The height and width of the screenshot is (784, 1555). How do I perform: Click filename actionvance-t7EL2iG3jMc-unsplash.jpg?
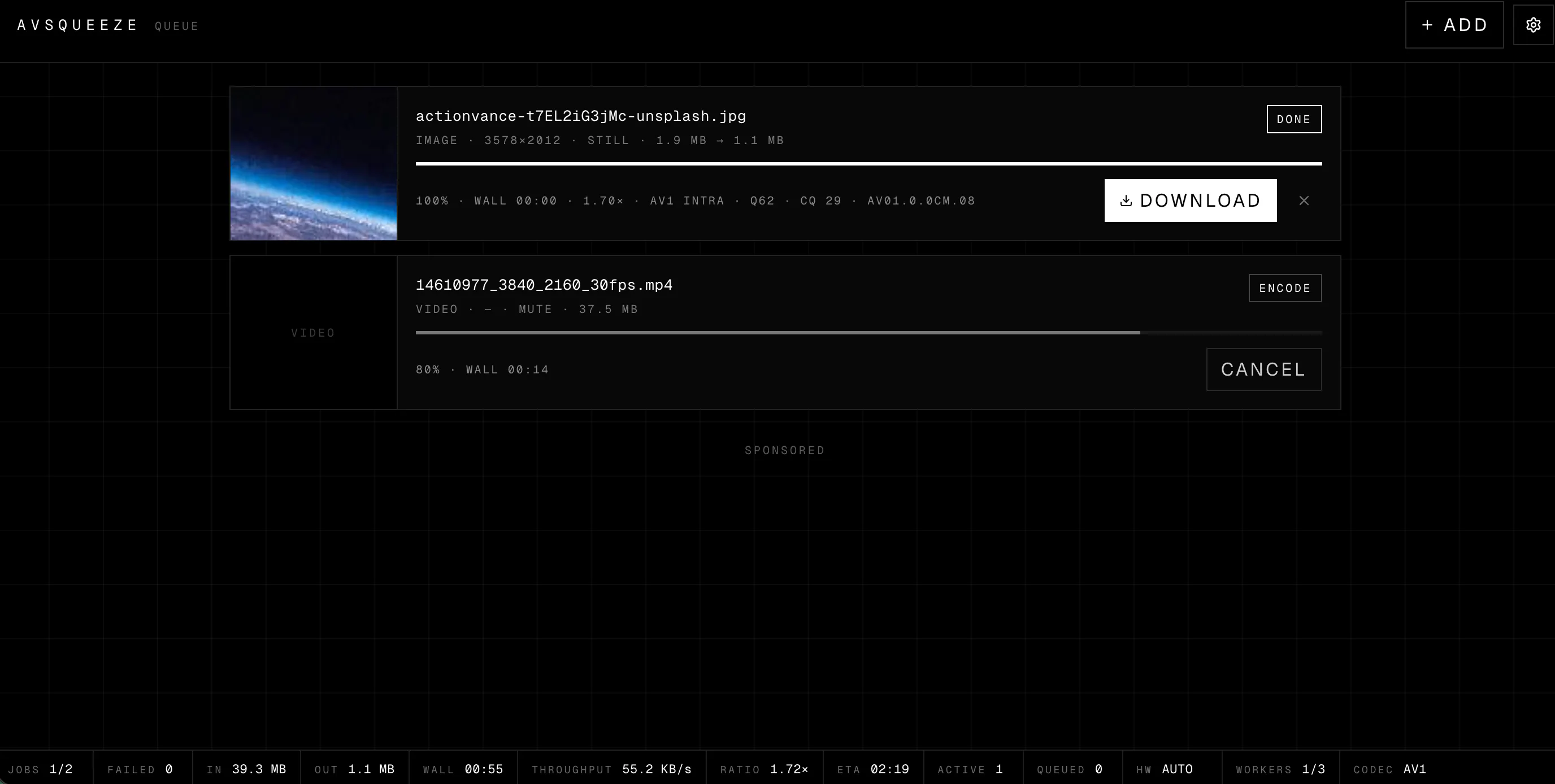pos(581,116)
